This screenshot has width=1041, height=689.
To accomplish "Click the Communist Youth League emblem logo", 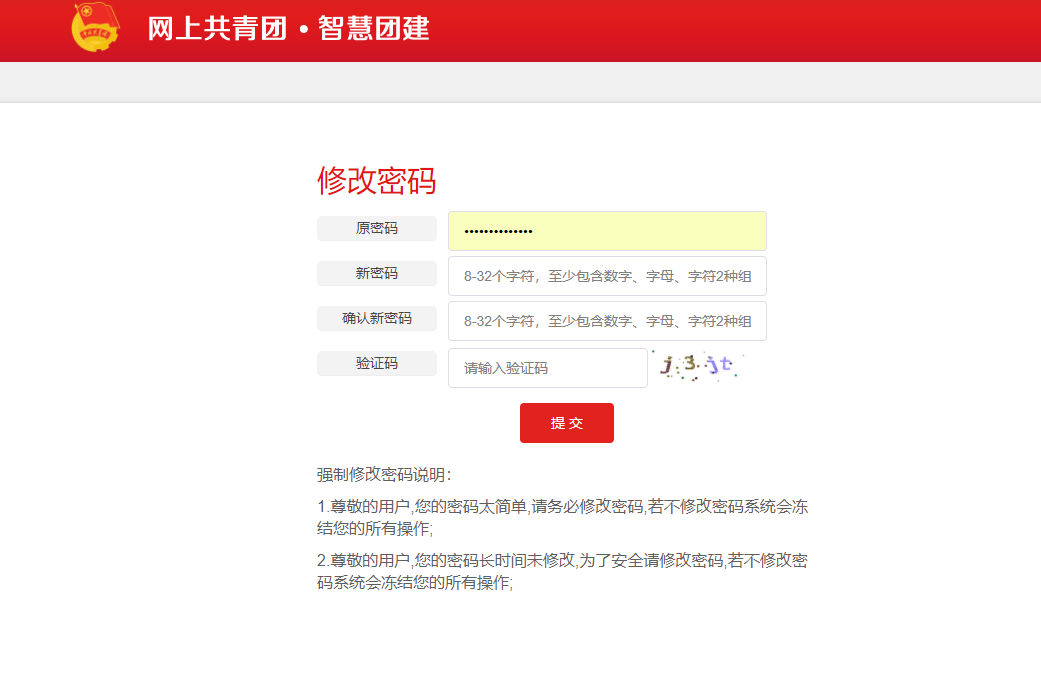I will coord(96,28).
